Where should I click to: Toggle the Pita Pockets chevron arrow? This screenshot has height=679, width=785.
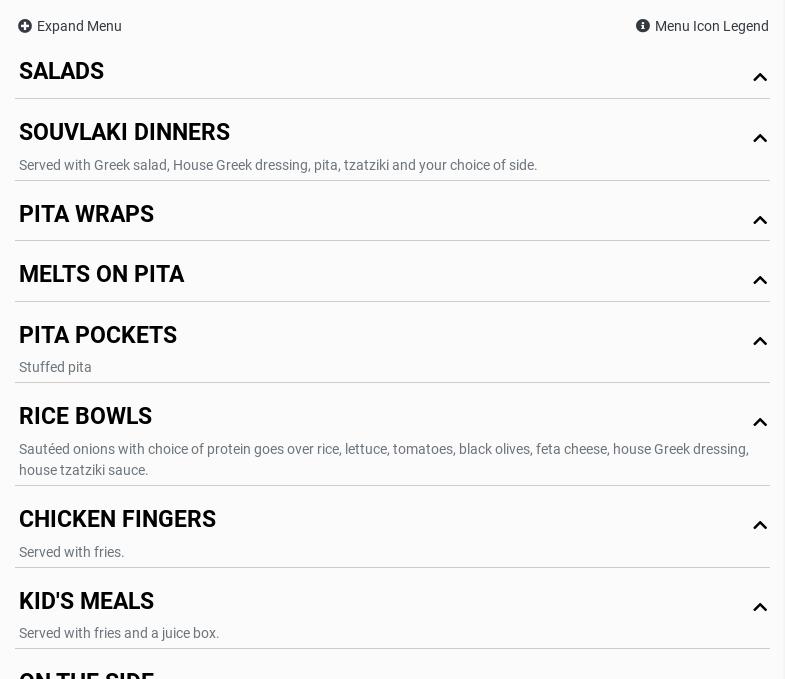760,341
